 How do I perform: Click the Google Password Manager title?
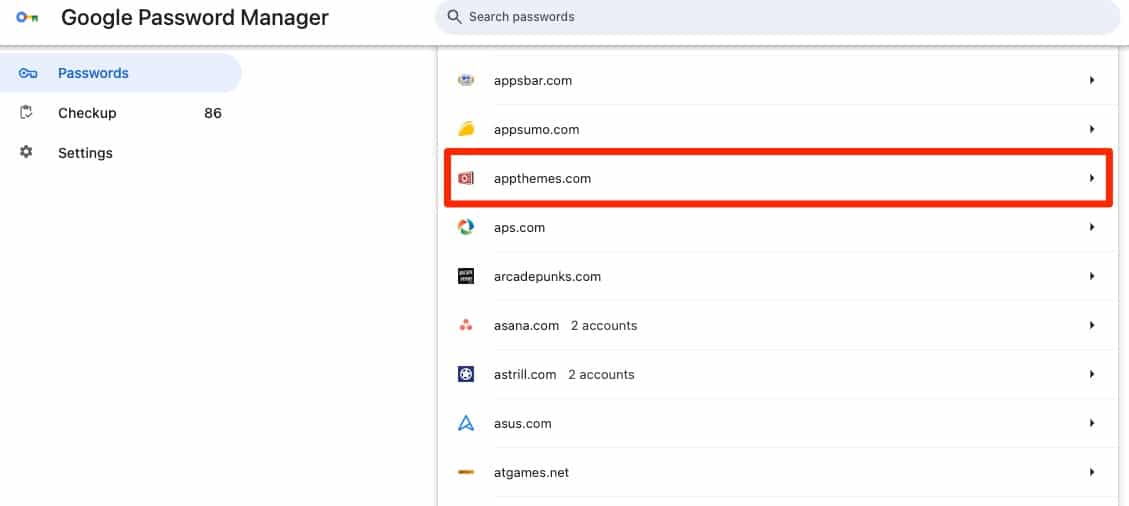[x=194, y=17]
